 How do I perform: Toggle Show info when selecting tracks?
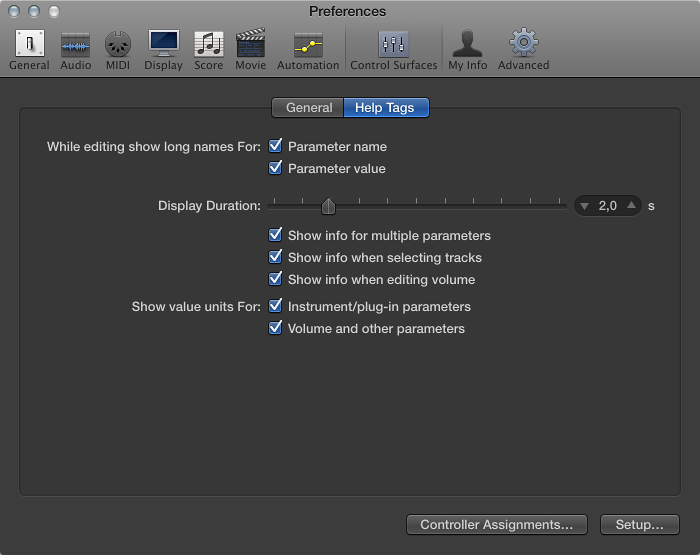click(275, 257)
